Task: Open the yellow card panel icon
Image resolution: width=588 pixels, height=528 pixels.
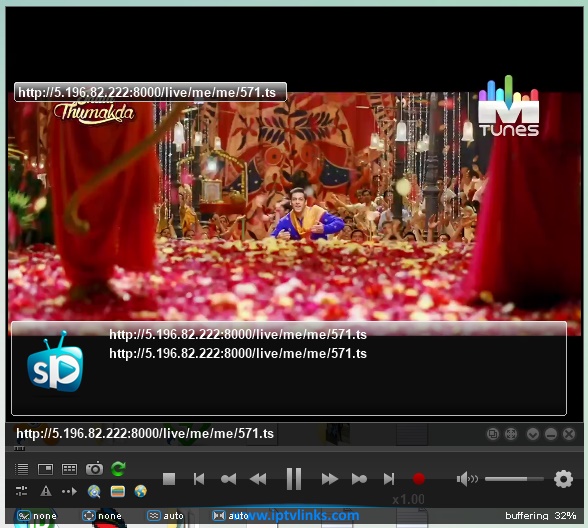Action: (118, 491)
